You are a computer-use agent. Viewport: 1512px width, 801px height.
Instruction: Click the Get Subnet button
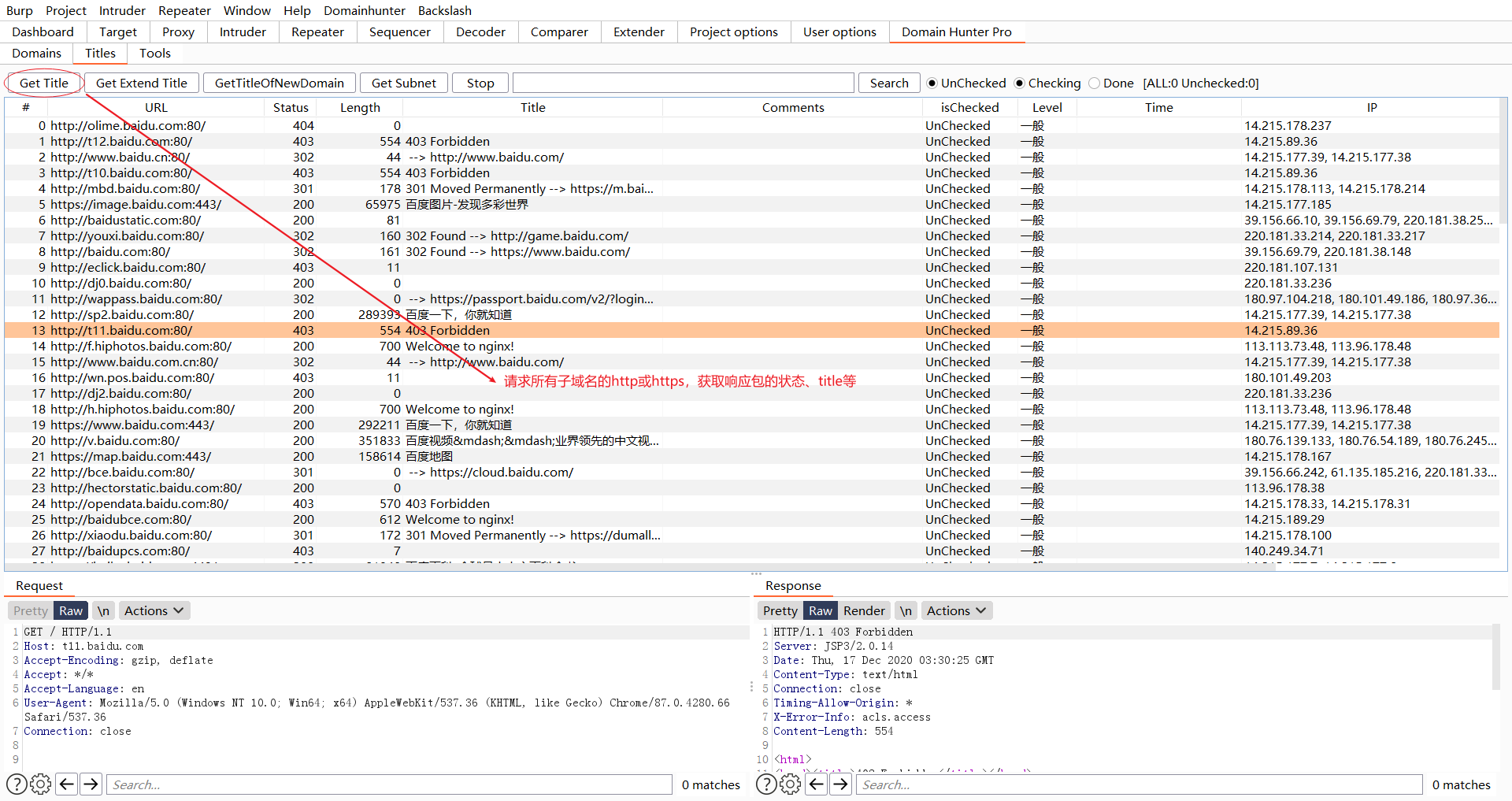click(x=404, y=83)
